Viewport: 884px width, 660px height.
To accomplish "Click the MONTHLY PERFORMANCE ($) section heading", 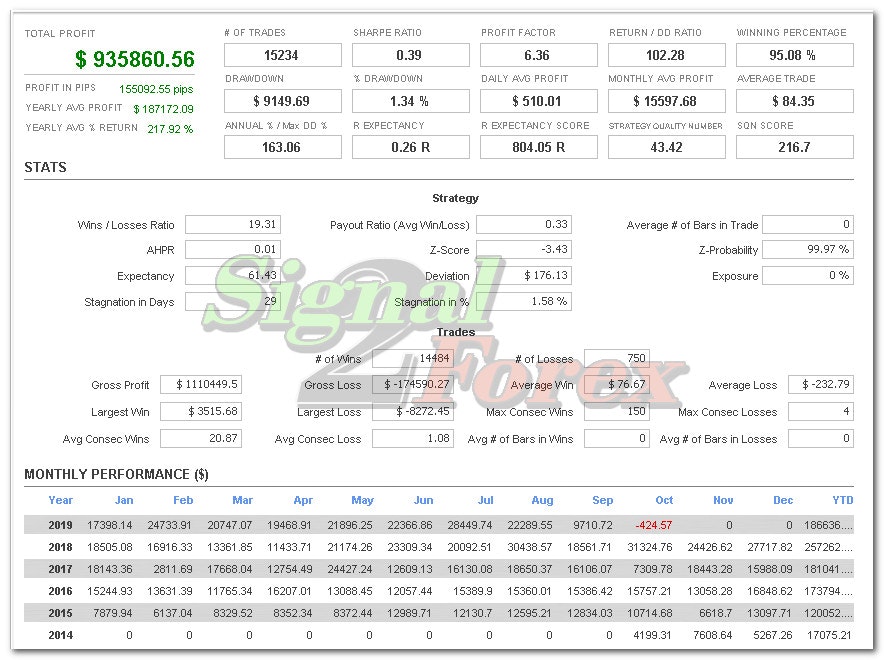I will [x=113, y=474].
